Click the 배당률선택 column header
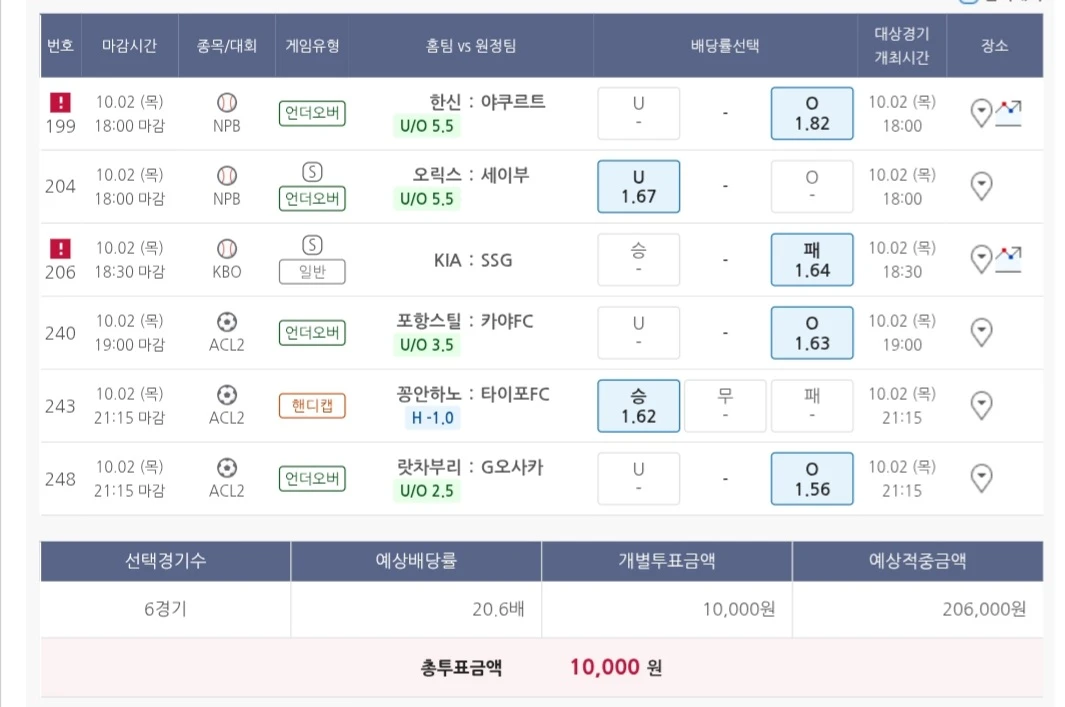 (x=725, y=46)
